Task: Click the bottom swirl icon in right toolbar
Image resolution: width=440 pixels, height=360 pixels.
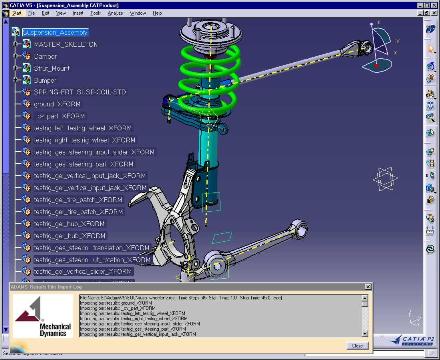Action: (430, 249)
